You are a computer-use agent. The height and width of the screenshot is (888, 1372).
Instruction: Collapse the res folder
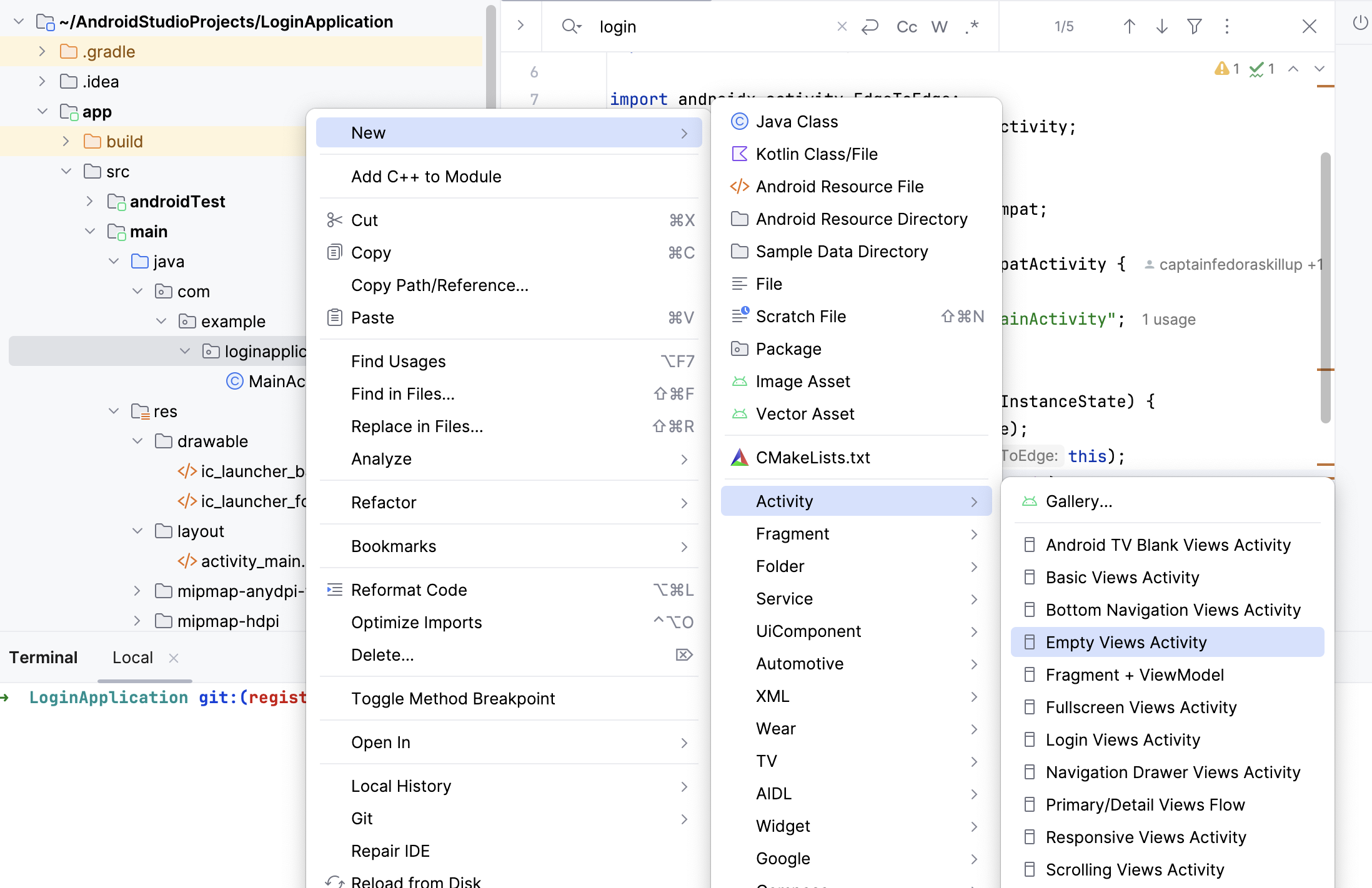click(113, 411)
